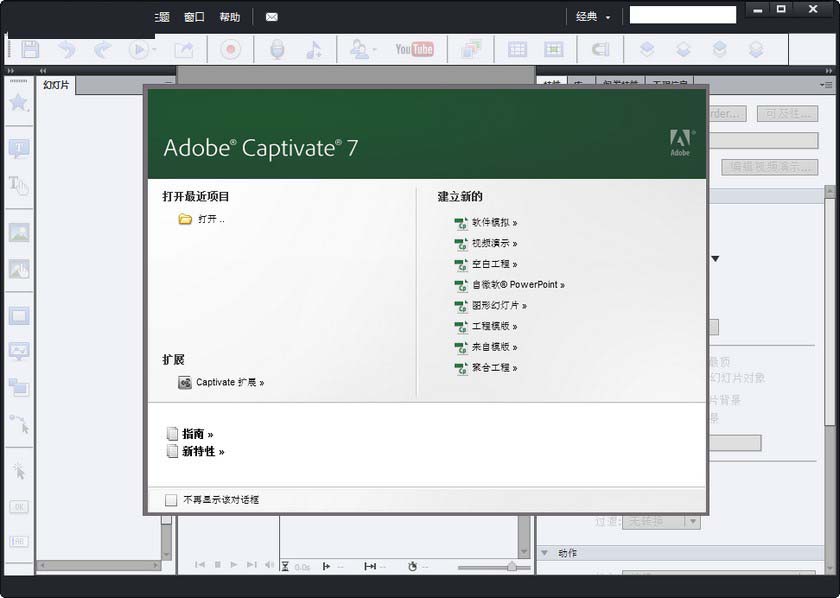Viewport: 840px width, 598px height.
Task: Toggle the slide grid view icon
Action: coord(518,48)
